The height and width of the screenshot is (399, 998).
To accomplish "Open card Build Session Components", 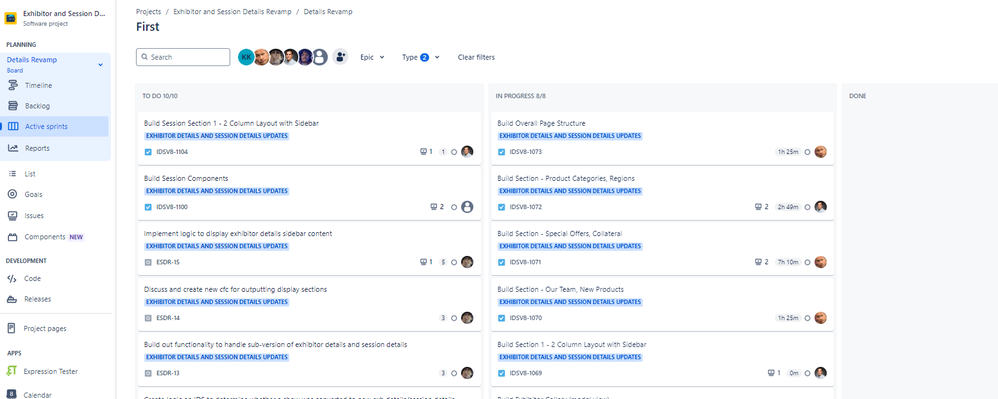I will tap(186, 178).
